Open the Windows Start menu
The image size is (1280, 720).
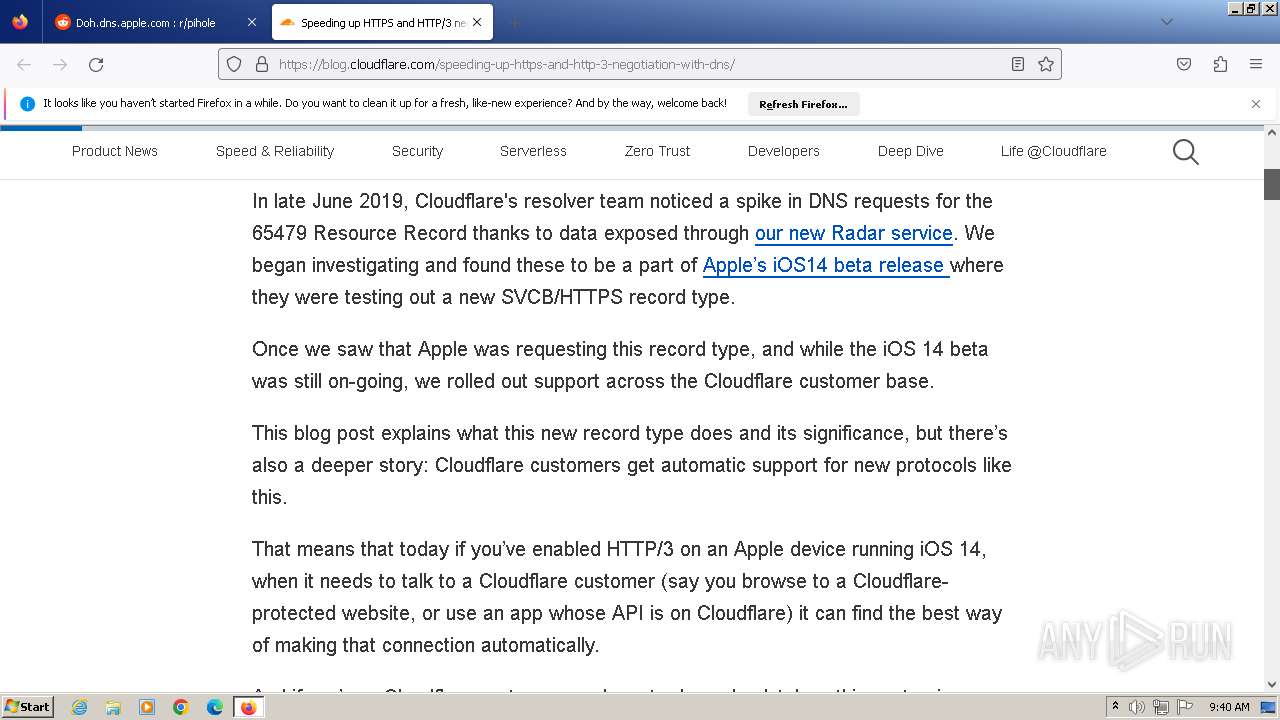tap(27, 707)
